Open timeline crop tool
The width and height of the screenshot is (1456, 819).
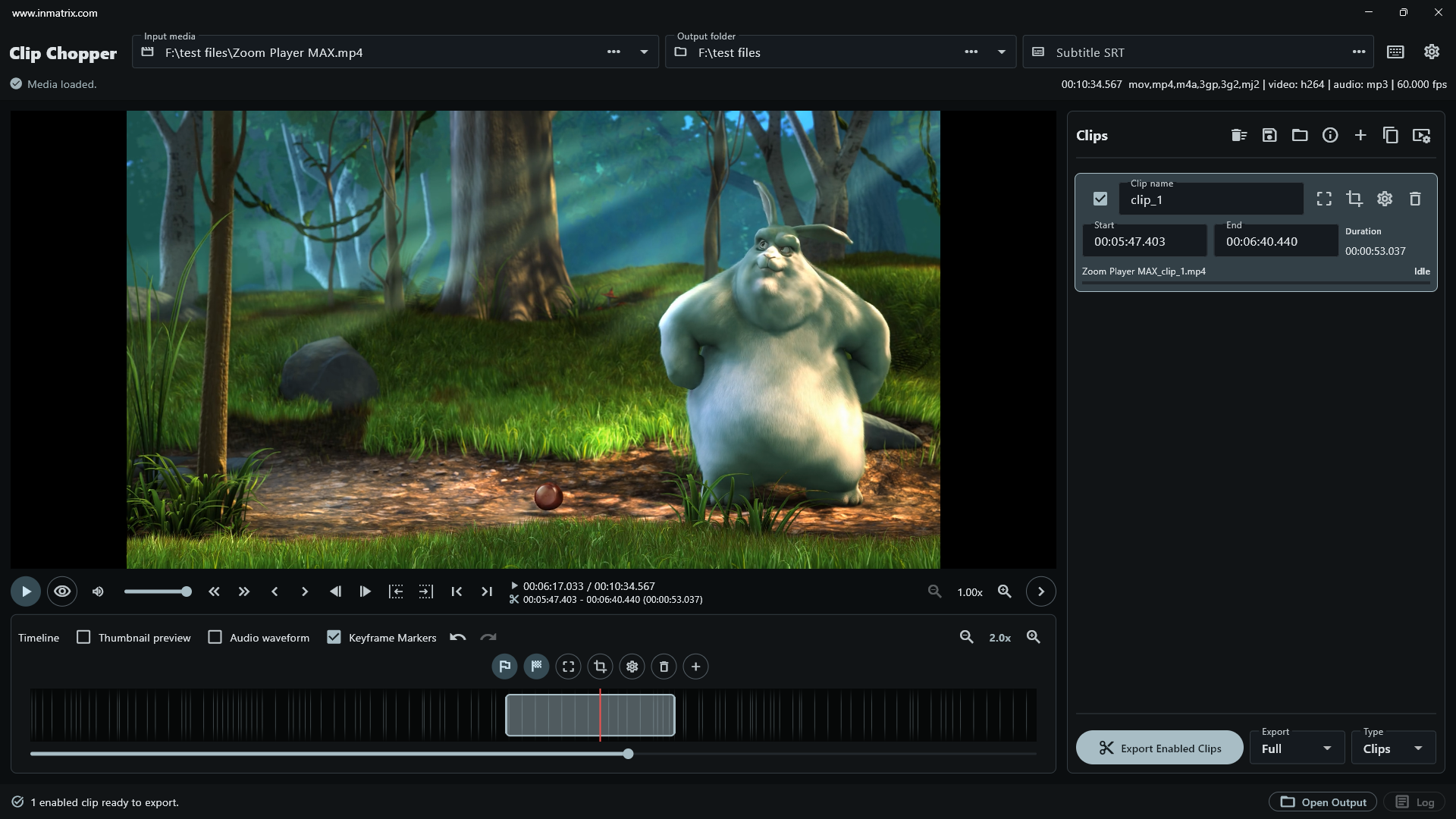pos(601,667)
